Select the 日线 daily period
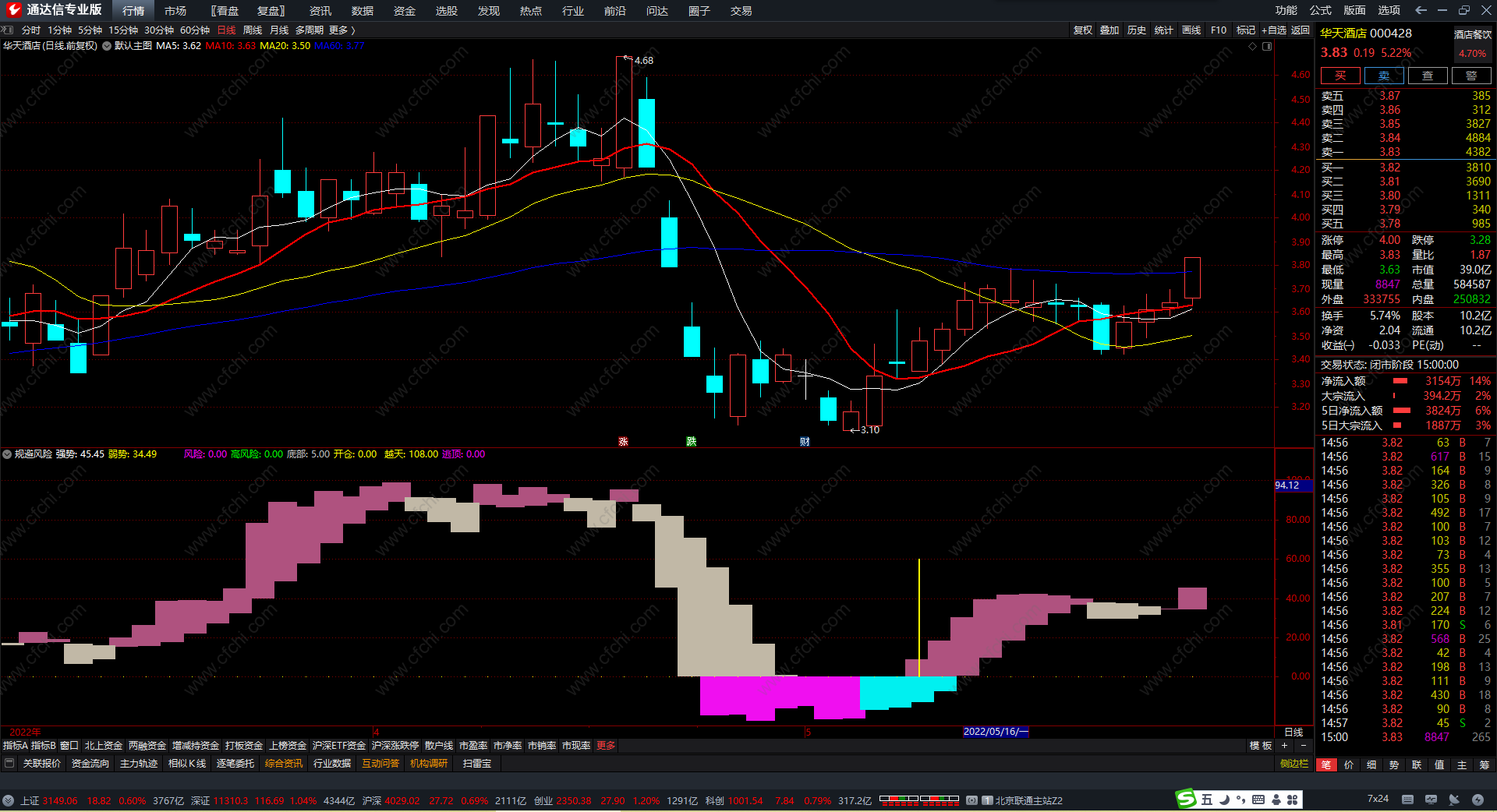The image size is (1497, 812). (226, 30)
